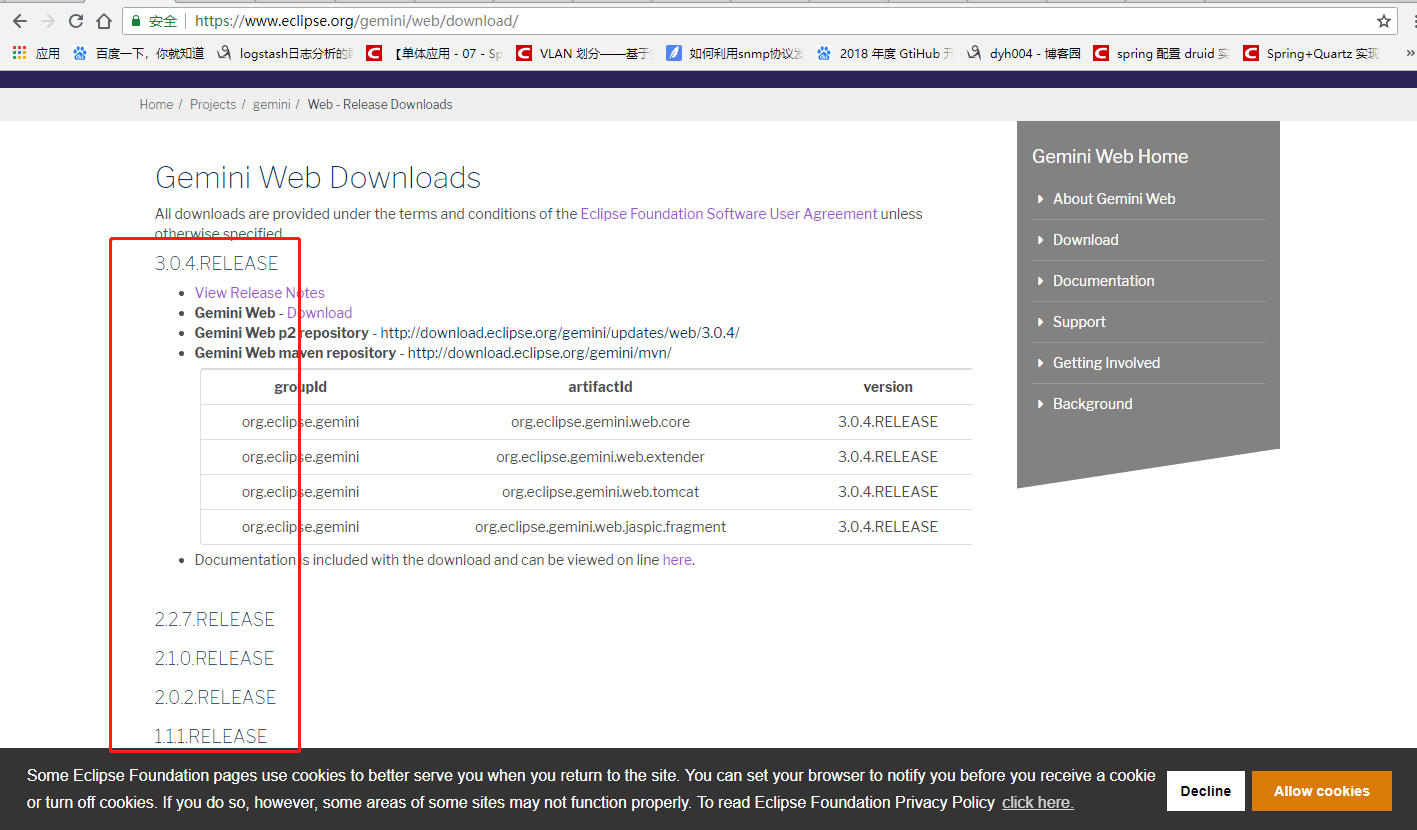
Task: Select org.eclipse.gemini.web.tomcat cell
Action: 600,492
